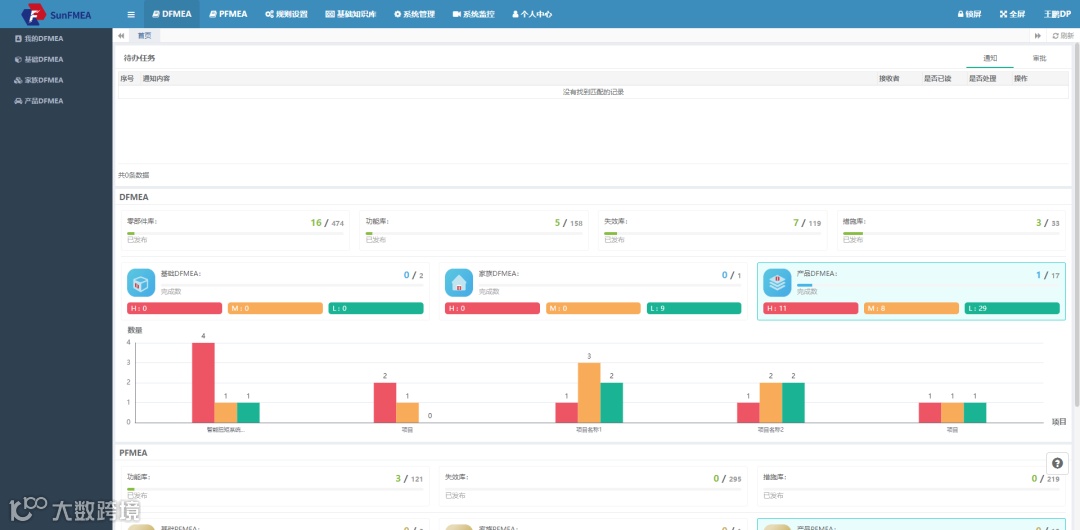
Task: Click the 刷新 refresh button
Action: 1063,36
